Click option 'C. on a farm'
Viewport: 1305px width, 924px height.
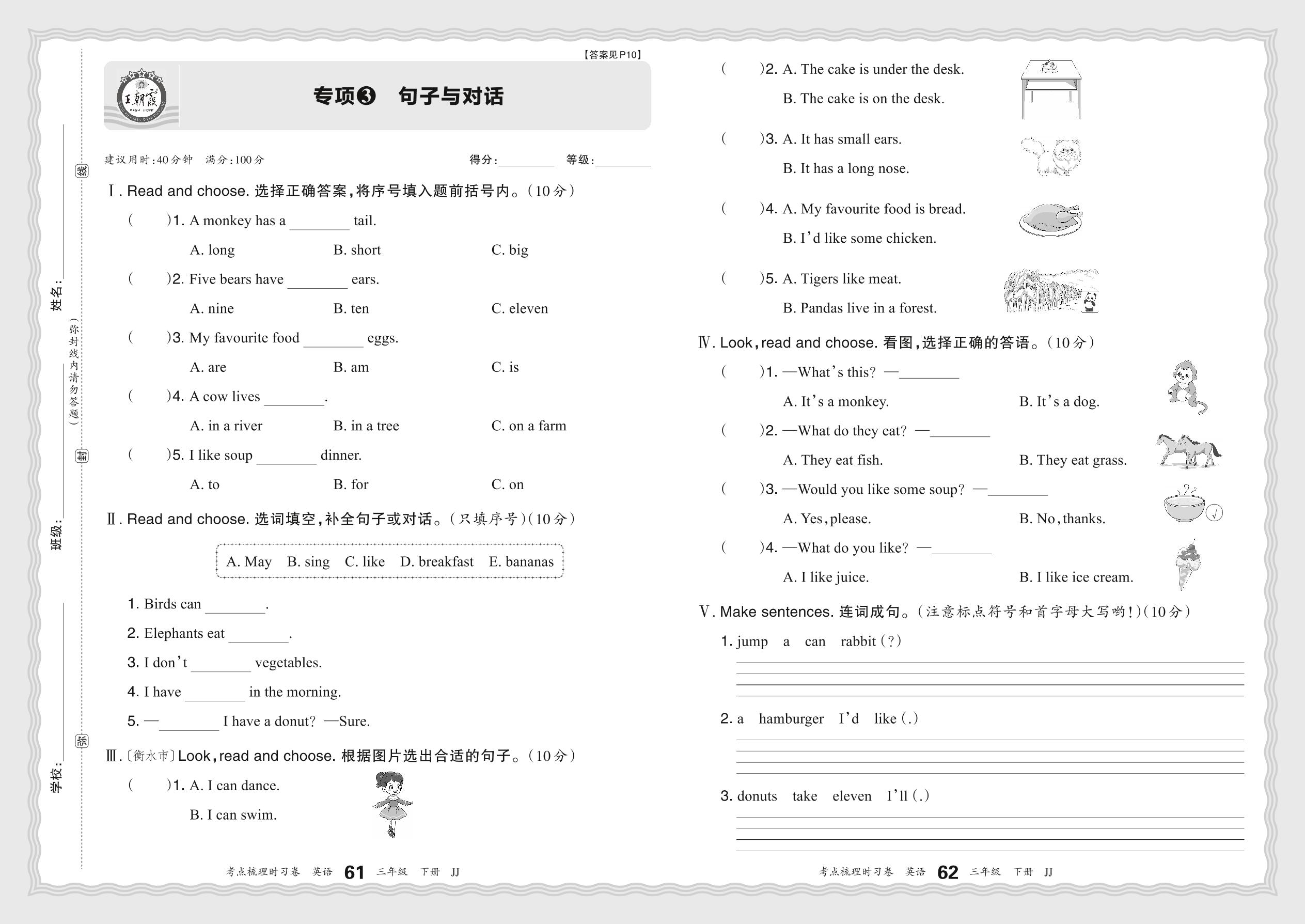click(528, 426)
